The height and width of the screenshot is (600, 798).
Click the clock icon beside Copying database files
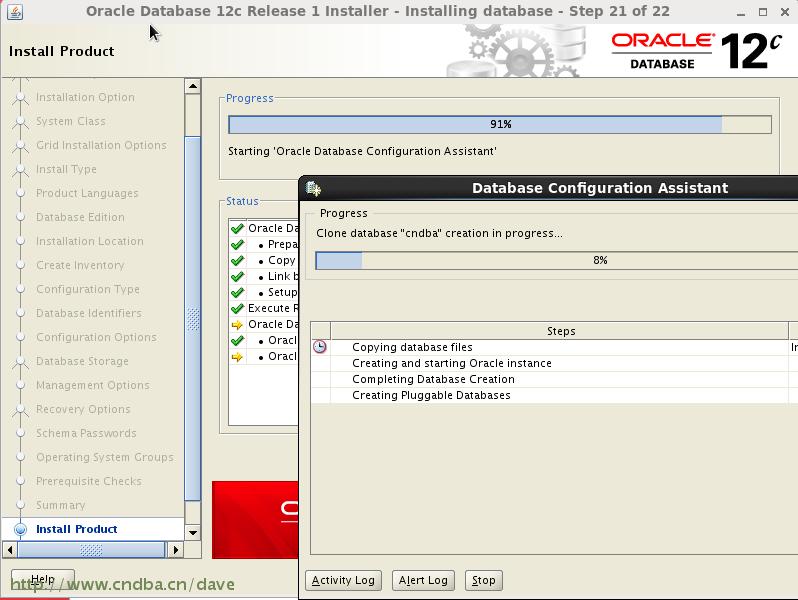(320, 347)
